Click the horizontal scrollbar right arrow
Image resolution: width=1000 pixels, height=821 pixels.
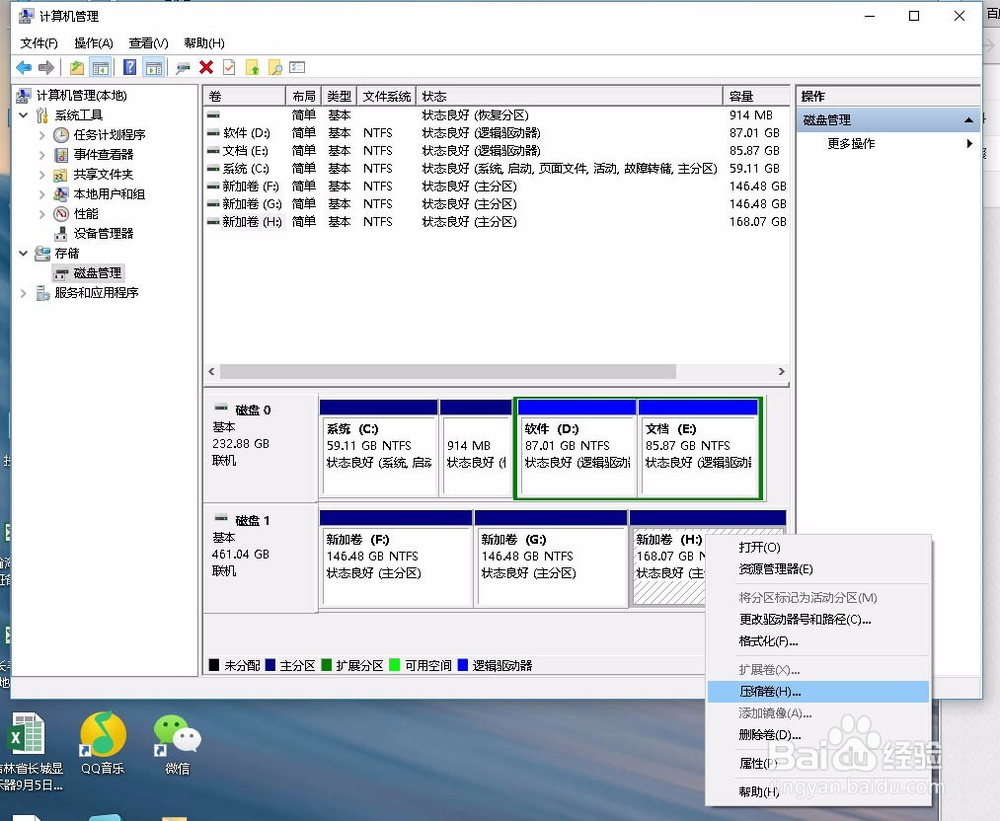(783, 371)
